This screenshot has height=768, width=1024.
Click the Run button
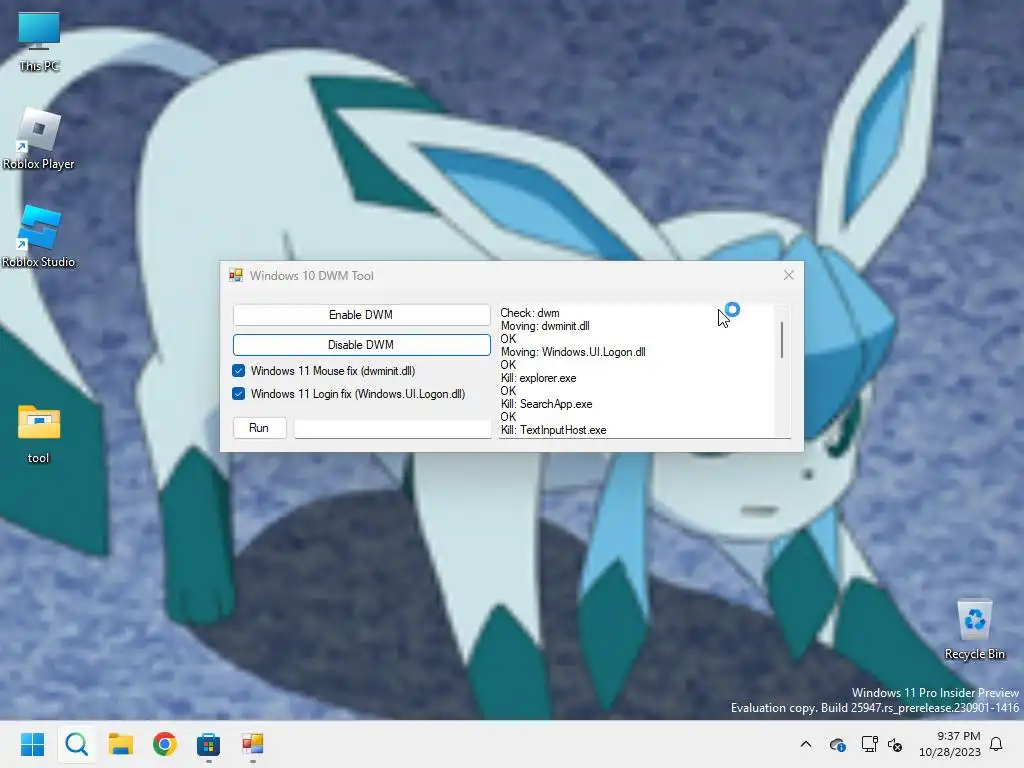[259, 428]
